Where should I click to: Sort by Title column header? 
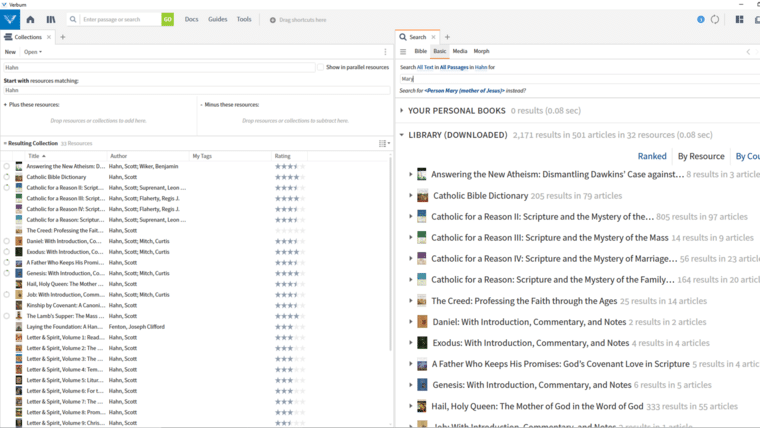37,156
